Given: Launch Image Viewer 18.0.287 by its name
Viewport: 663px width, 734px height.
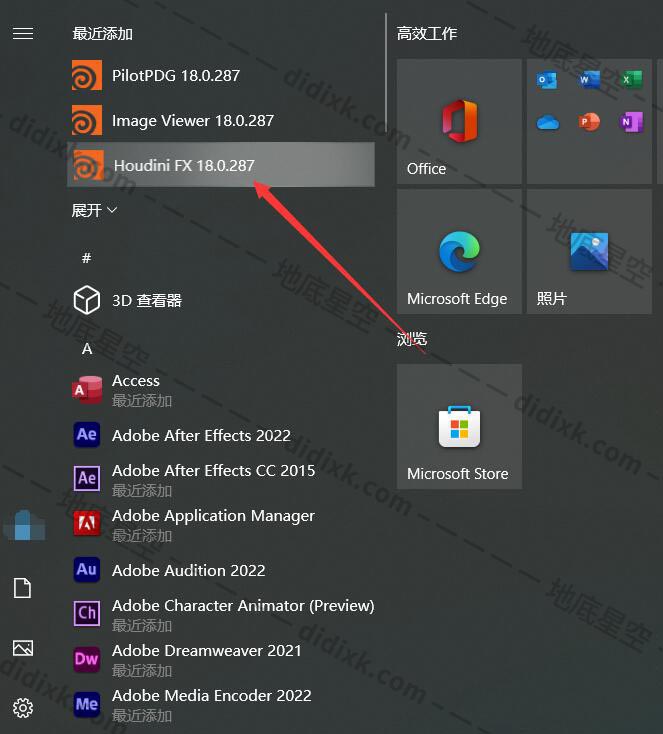Looking at the screenshot, I should (x=193, y=120).
